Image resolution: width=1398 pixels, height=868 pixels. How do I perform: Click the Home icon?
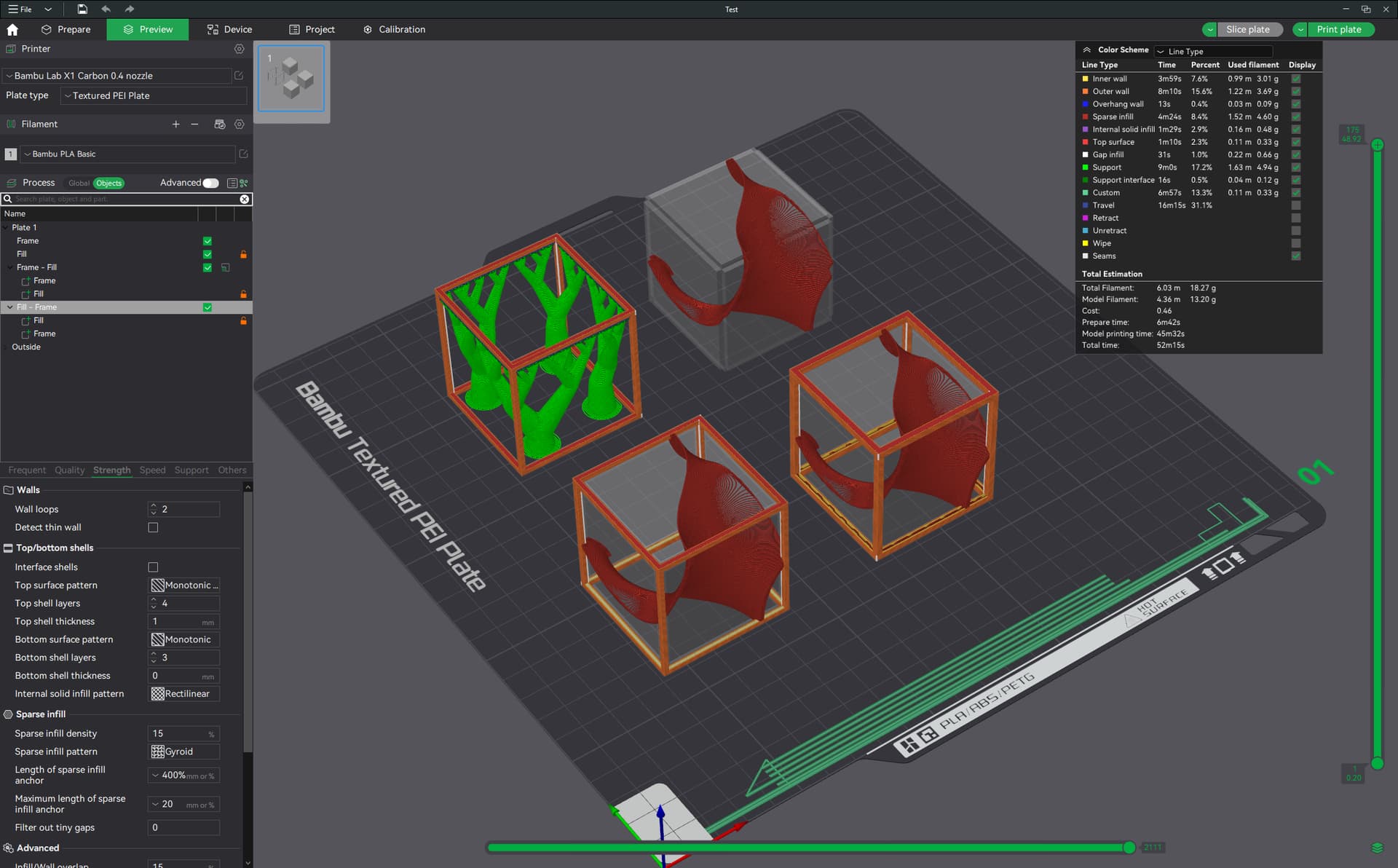[x=12, y=30]
